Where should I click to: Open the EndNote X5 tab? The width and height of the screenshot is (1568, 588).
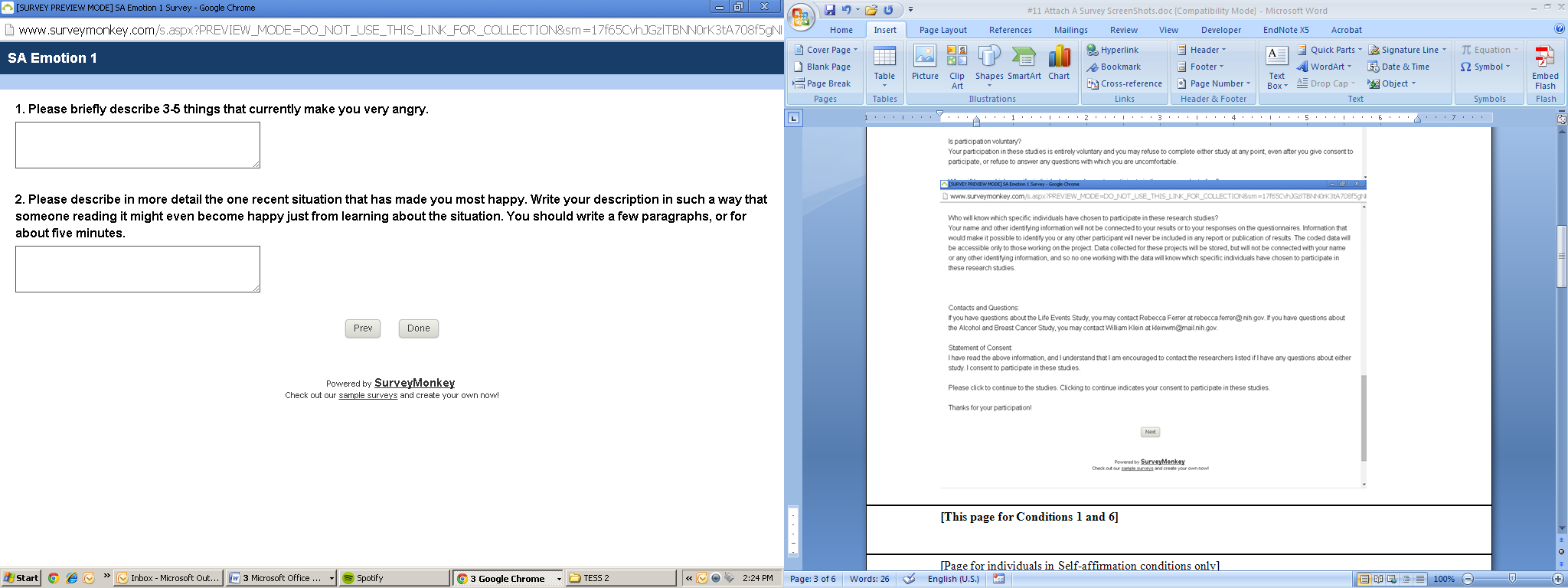(1286, 30)
